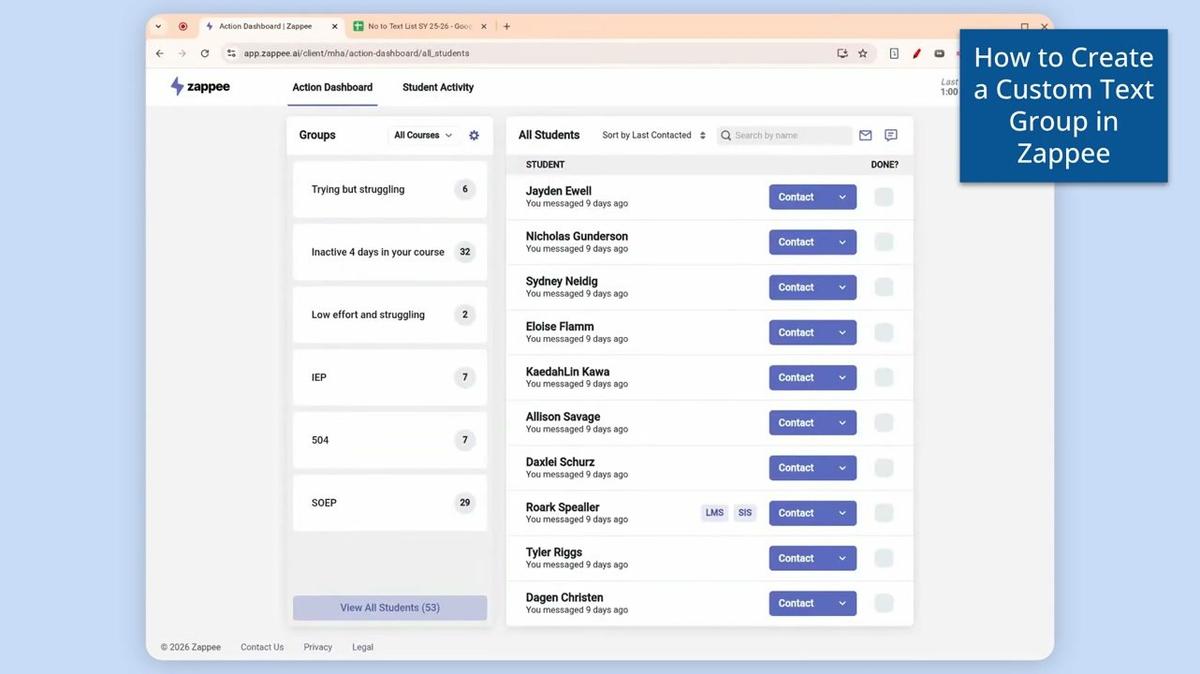Screen dimensions: 1200x674
Task: Open the SOEP group
Action: (x=390, y=502)
